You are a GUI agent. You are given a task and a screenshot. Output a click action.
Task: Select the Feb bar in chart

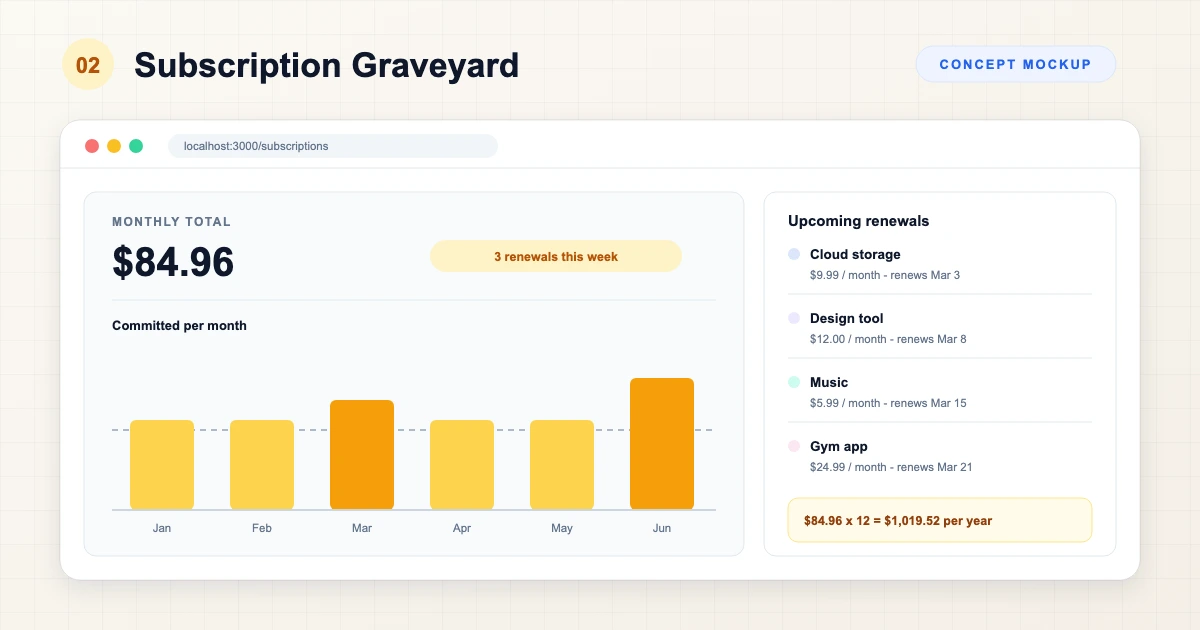[262, 465]
